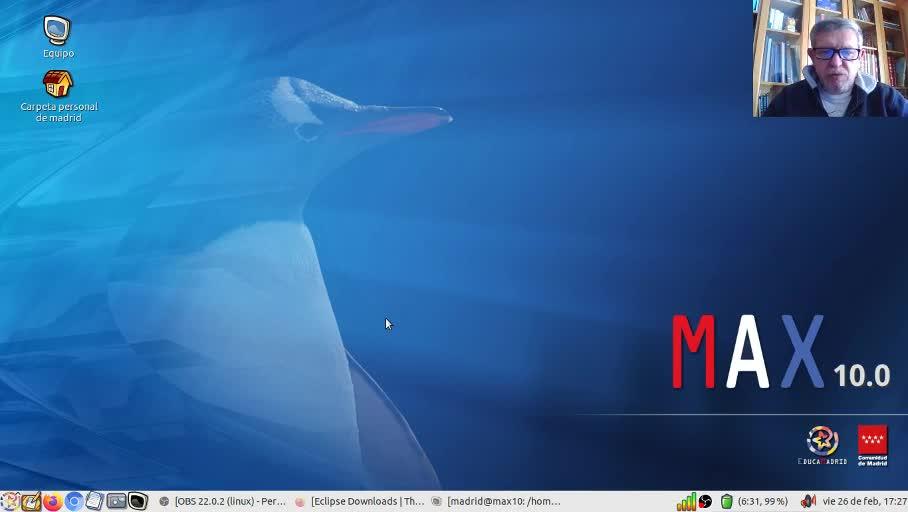Open the clock showing vie 26 de feb
Image resolution: width=908 pixels, height=512 pixels.
[865, 502]
